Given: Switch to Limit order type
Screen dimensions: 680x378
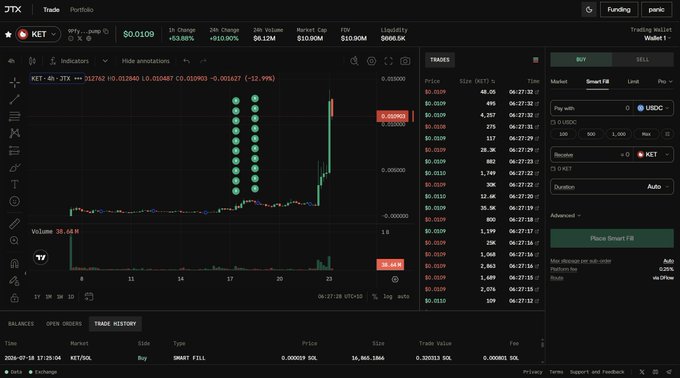Looking at the screenshot, I should pyautogui.click(x=633, y=81).
